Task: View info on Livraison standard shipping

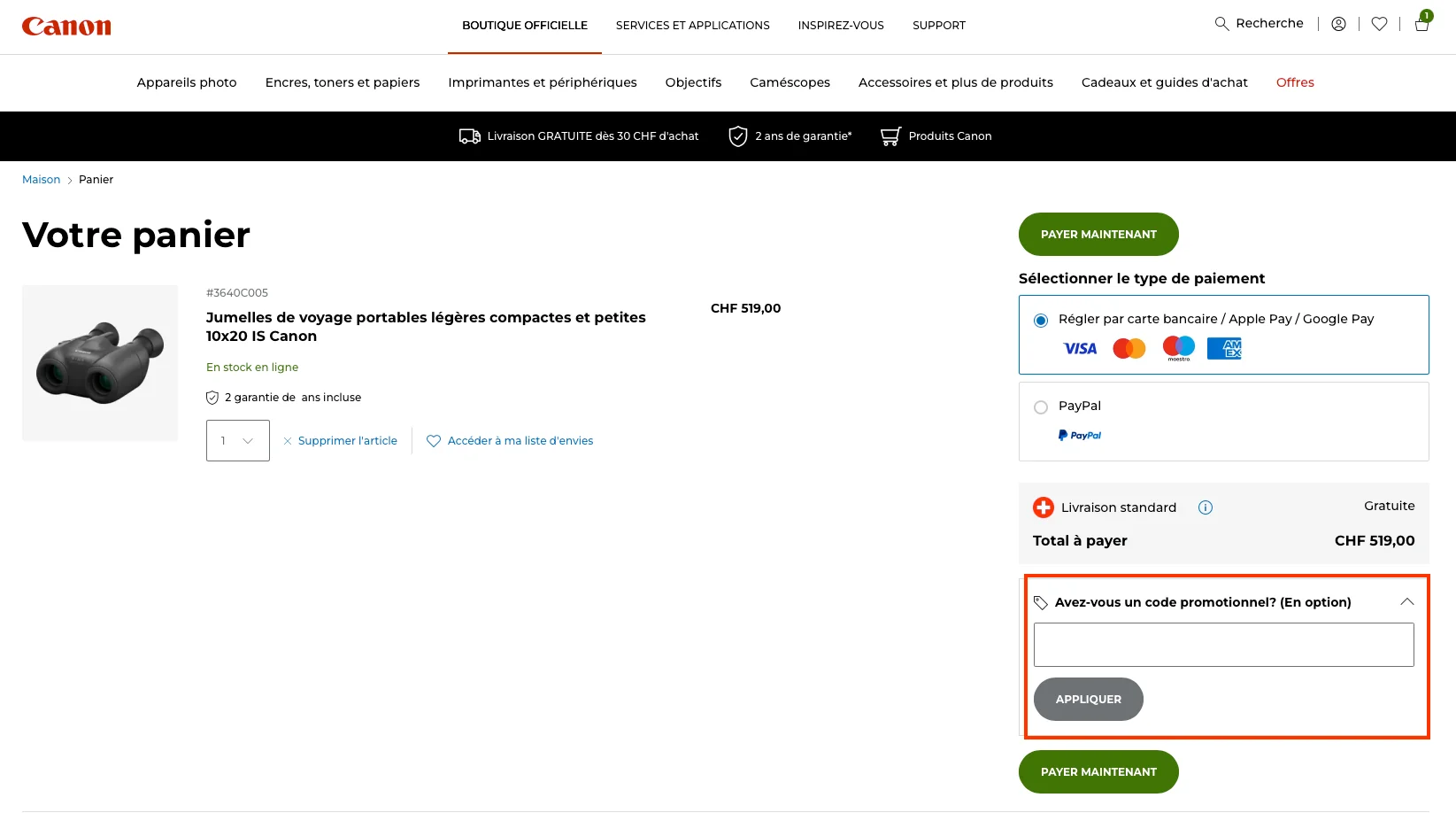Action: point(1205,507)
